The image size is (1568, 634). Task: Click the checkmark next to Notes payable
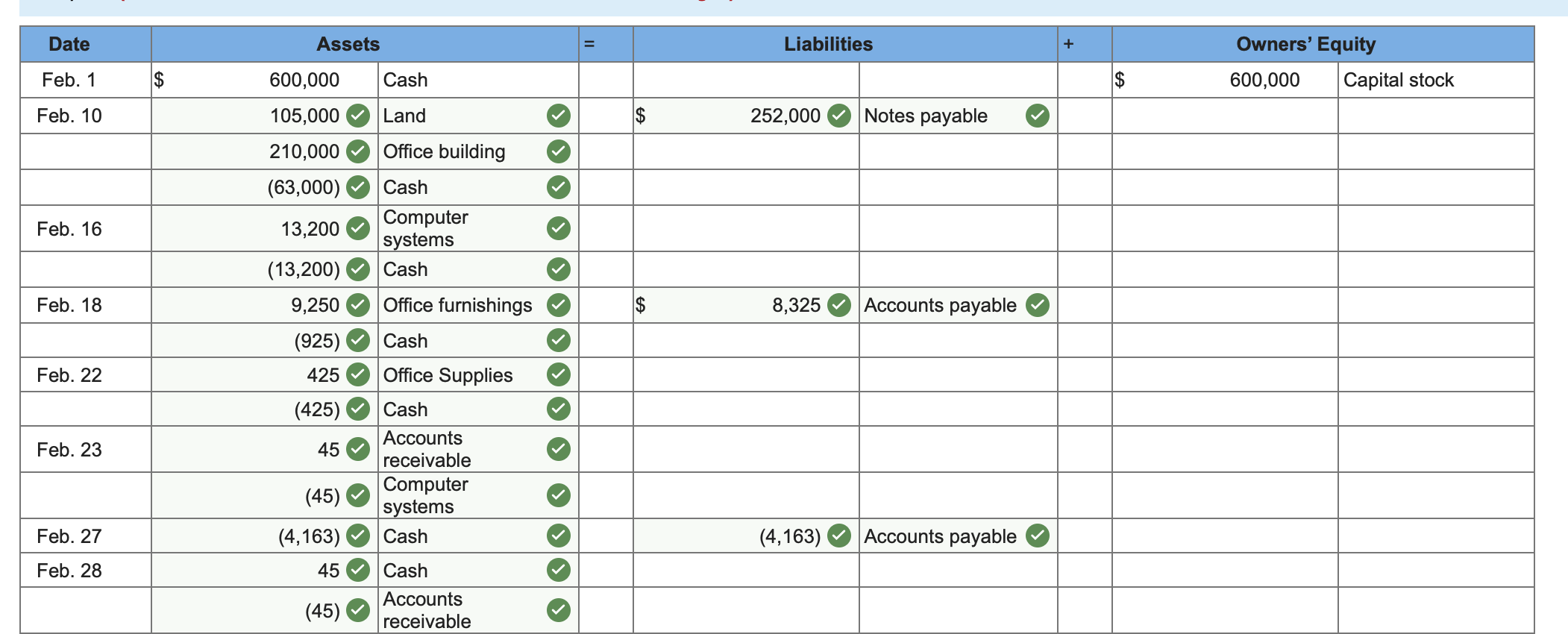pyautogui.click(x=1038, y=116)
